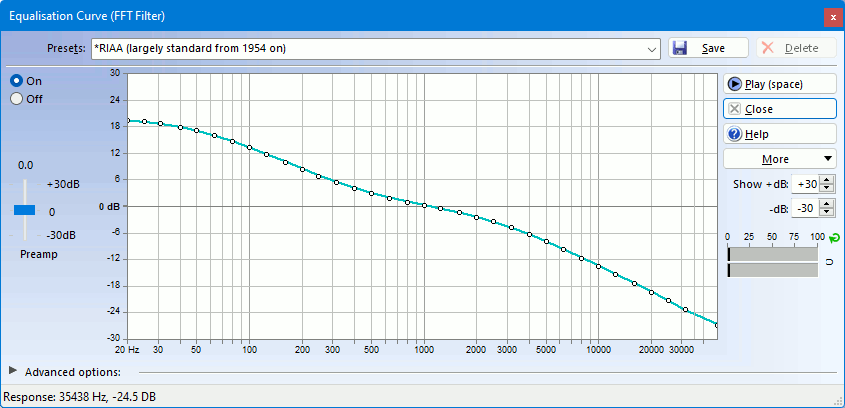The height and width of the screenshot is (408, 845).
Task: Click the curve point at 100 Hz
Action: tap(249, 147)
